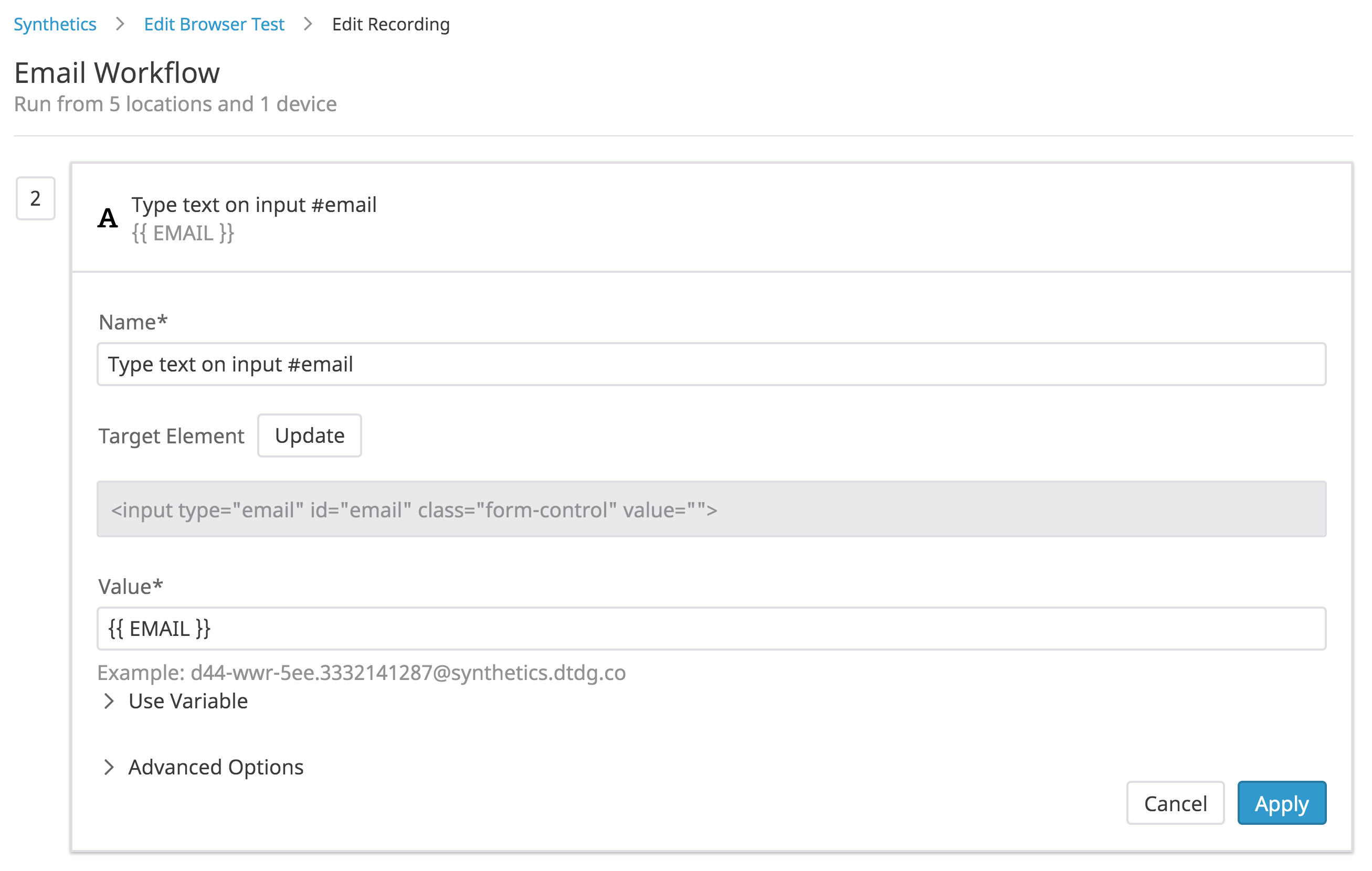Click the chevron beside Use Variable
Screen dimensions: 1372x871
point(109,701)
